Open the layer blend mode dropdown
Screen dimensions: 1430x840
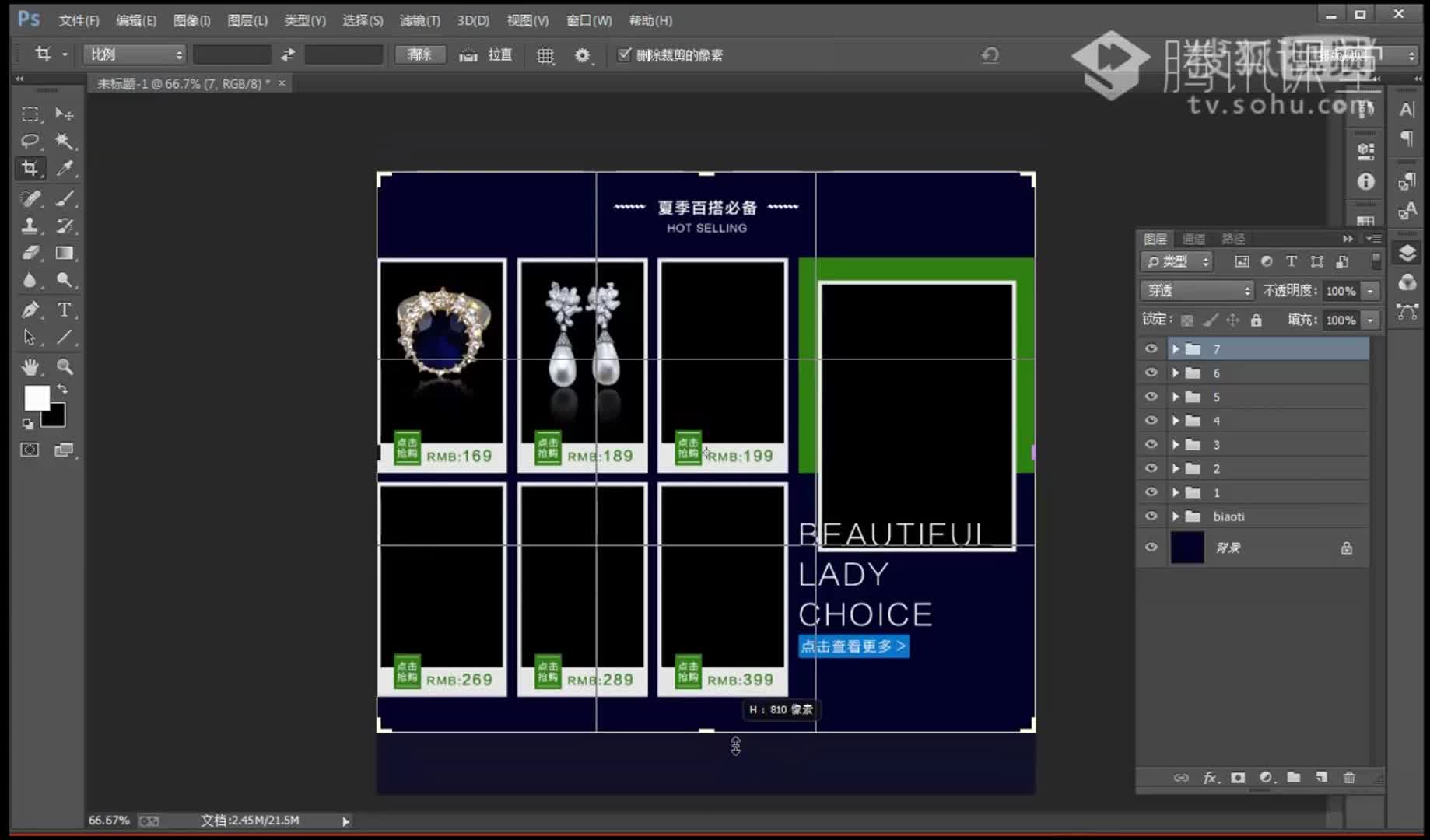point(1197,290)
